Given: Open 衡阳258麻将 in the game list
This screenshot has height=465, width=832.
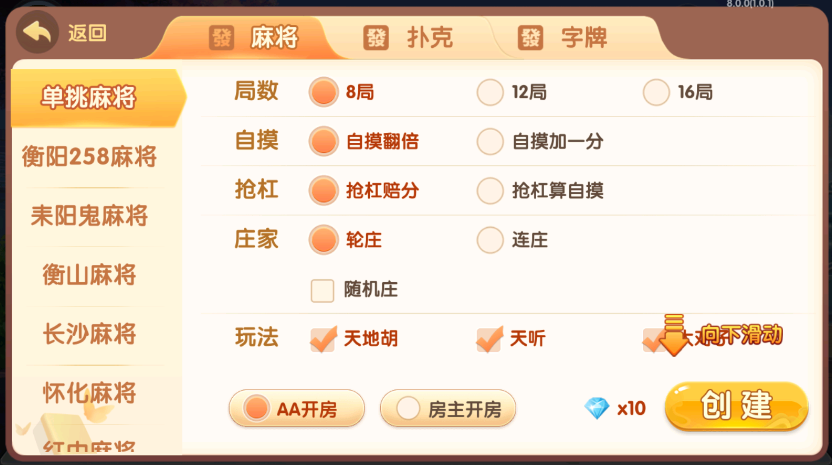Looking at the screenshot, I should coord(90,157).
